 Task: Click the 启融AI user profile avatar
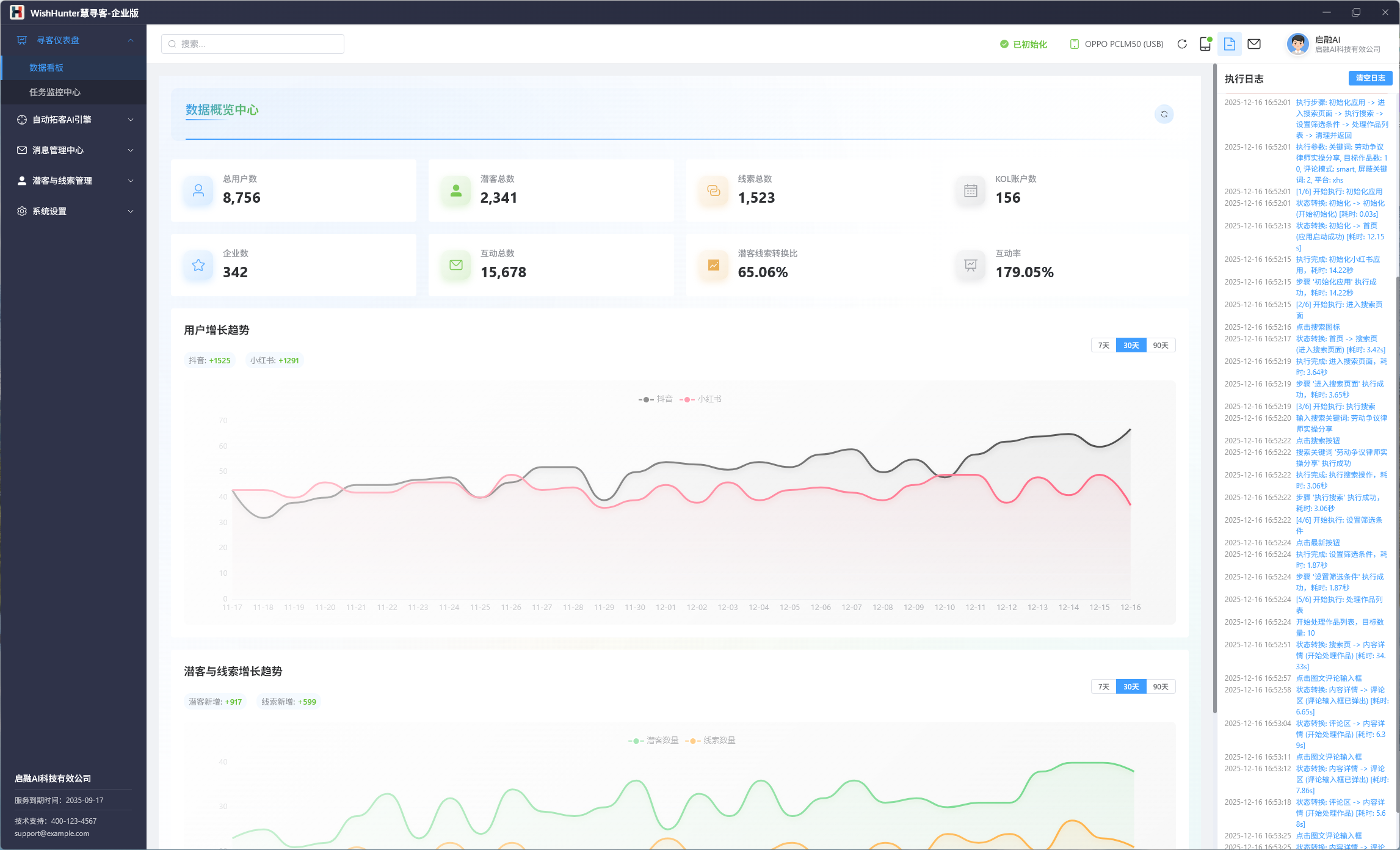pyautogui.click(x=1297, y=44)
